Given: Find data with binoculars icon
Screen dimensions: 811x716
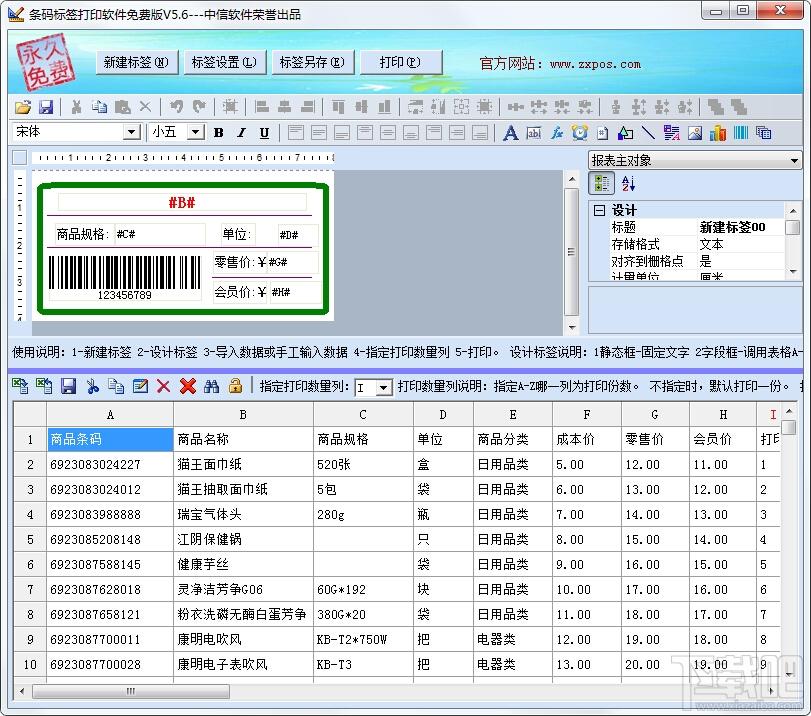Looking at the screenshot, I should coord(212,386).
